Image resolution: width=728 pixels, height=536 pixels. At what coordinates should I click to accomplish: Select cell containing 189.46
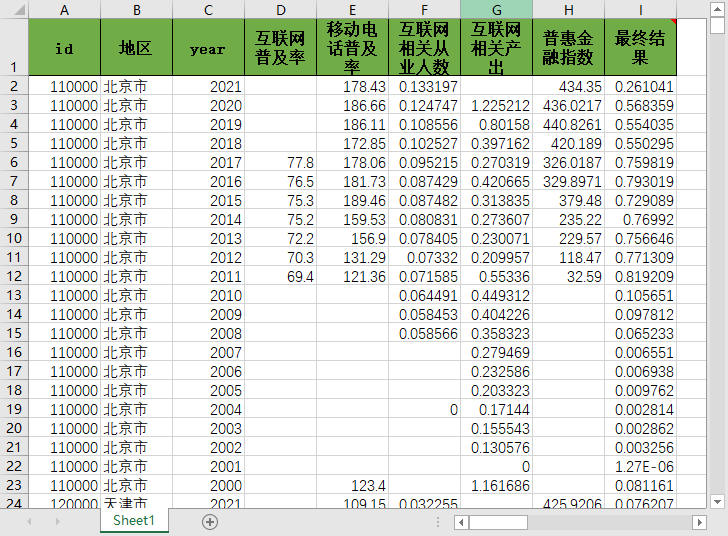pos(352,201)
